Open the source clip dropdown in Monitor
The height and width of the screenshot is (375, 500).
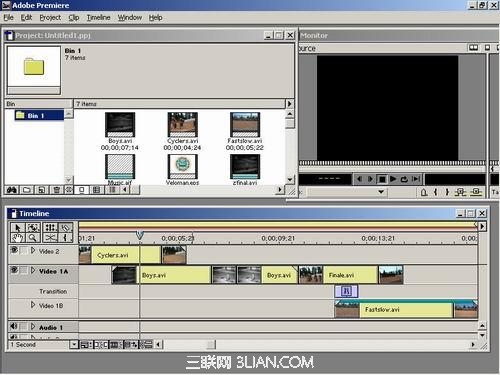click(x=381, y=192)
